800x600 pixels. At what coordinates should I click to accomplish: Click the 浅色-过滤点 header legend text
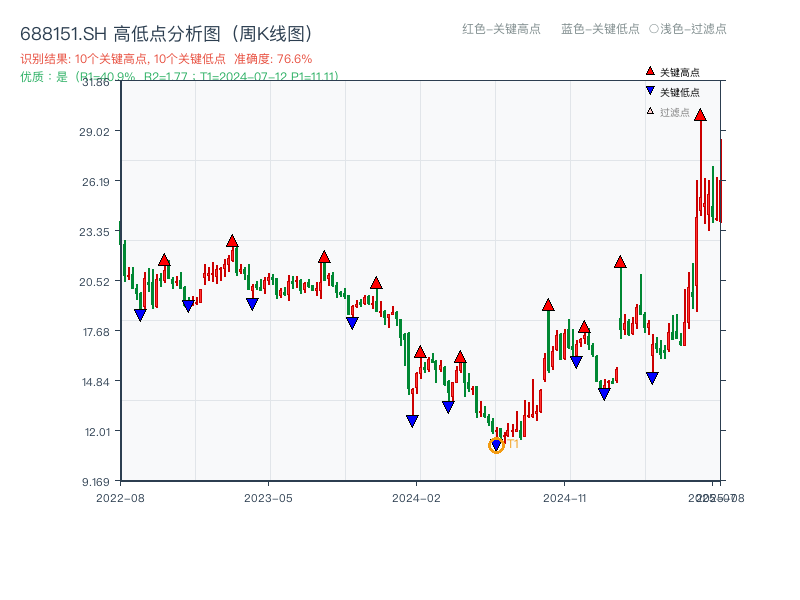click(693, 29)
